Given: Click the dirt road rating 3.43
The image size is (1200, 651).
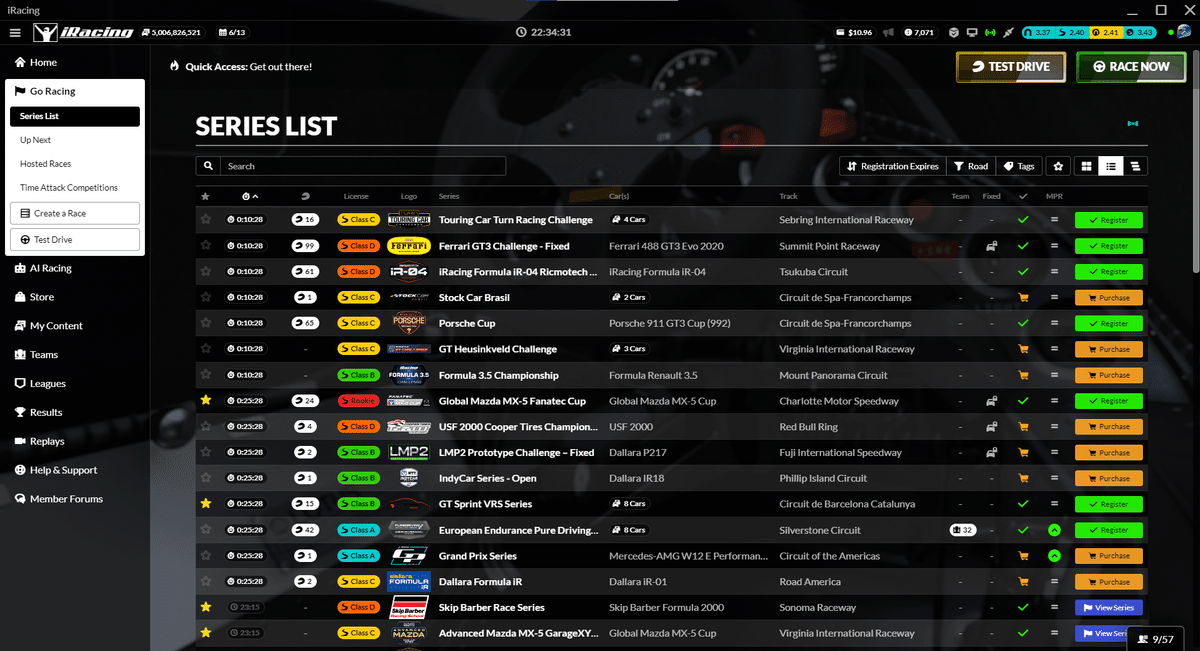Looking at the screenshot, I should click(1139, 32).
